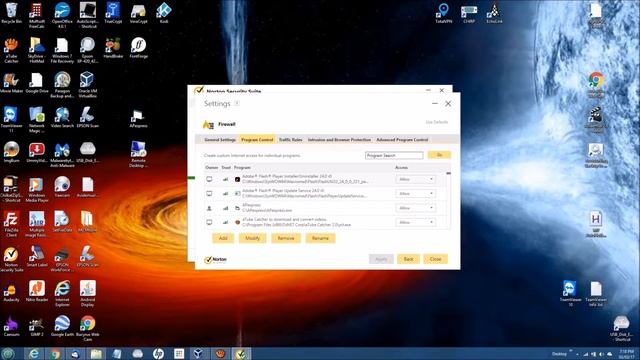Open the ImgBurn desktop icon

coord(11,152)
